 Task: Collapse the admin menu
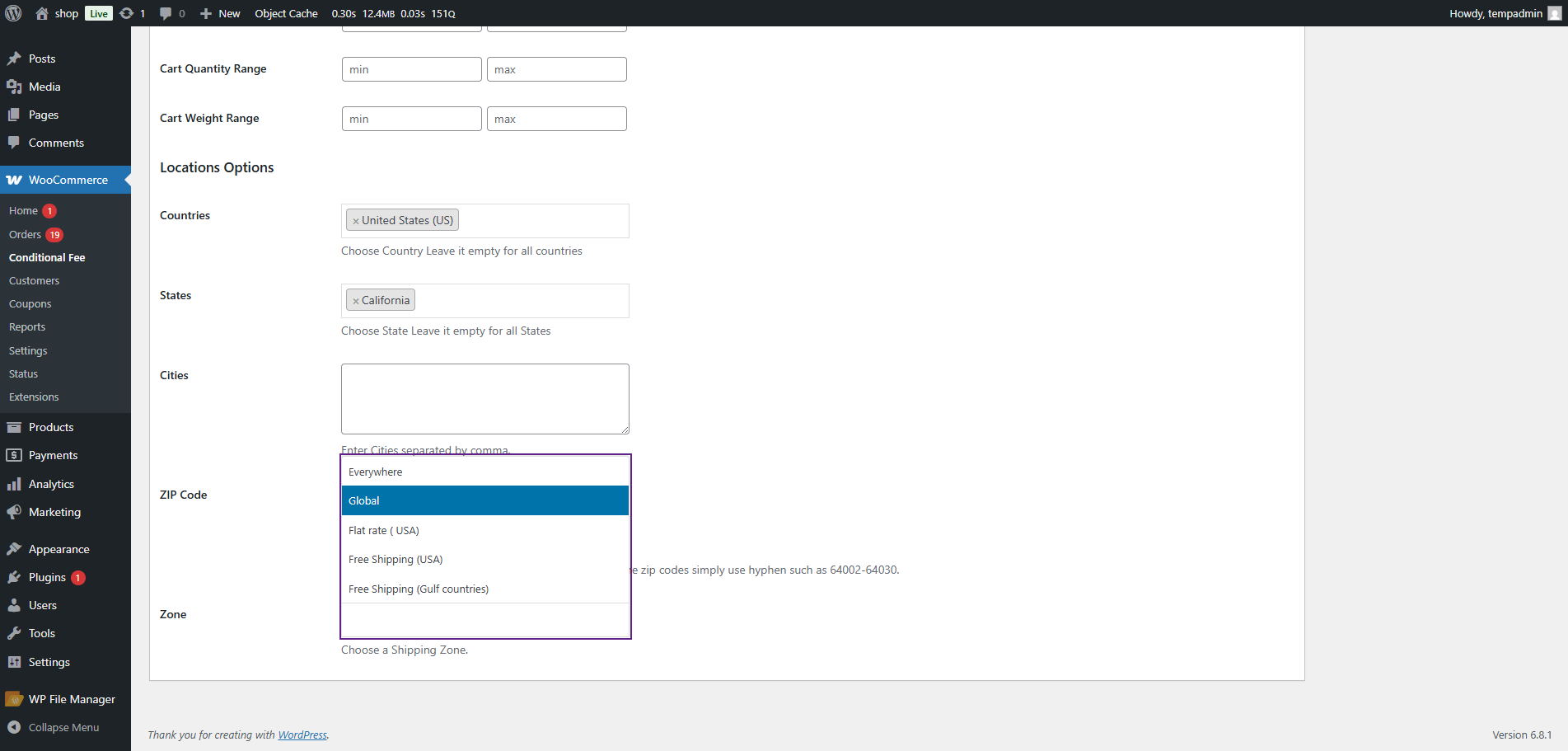pyautogui.click(x=54, y=727)
